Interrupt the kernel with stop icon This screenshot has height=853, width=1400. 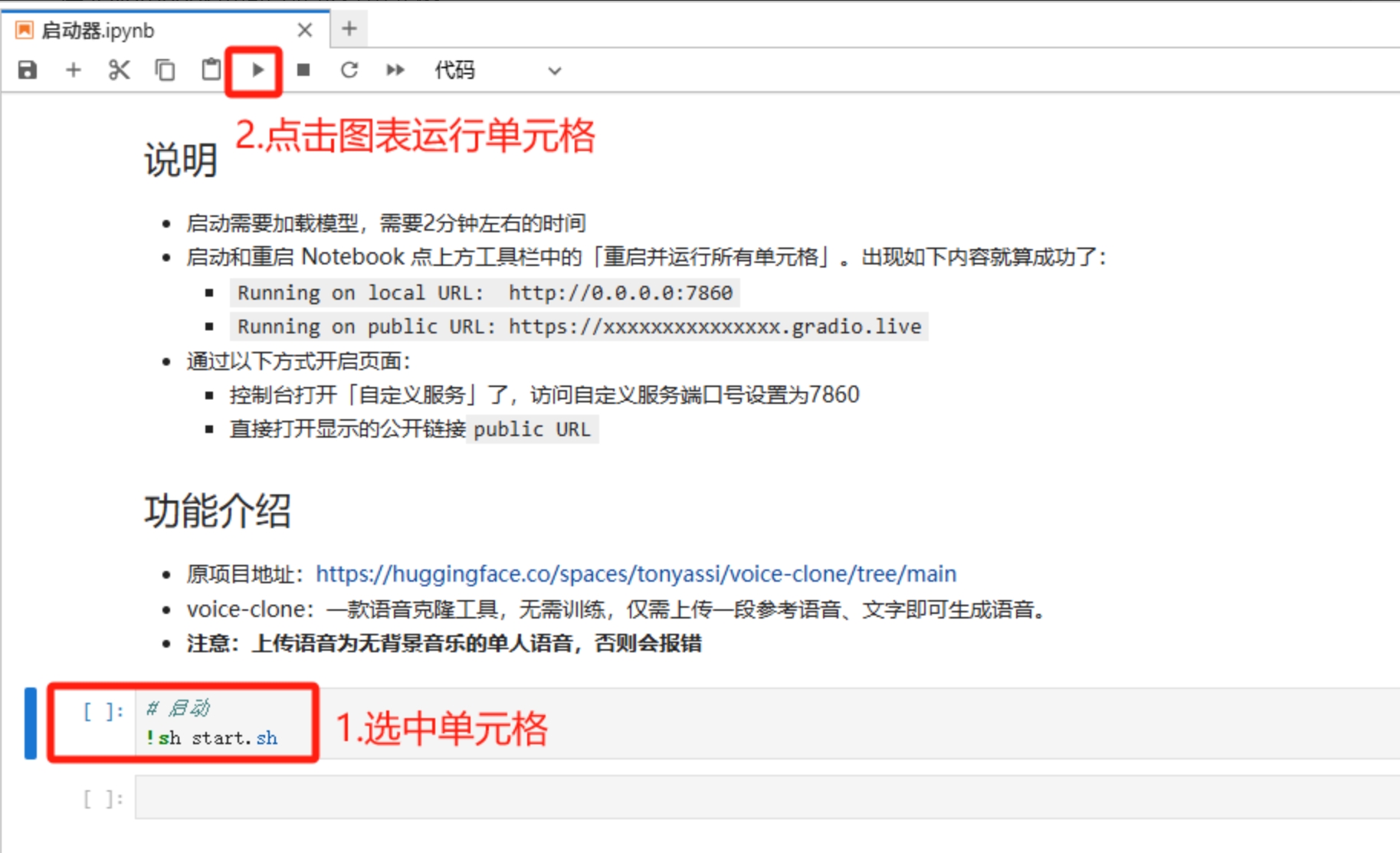click(x=303, y=71)
